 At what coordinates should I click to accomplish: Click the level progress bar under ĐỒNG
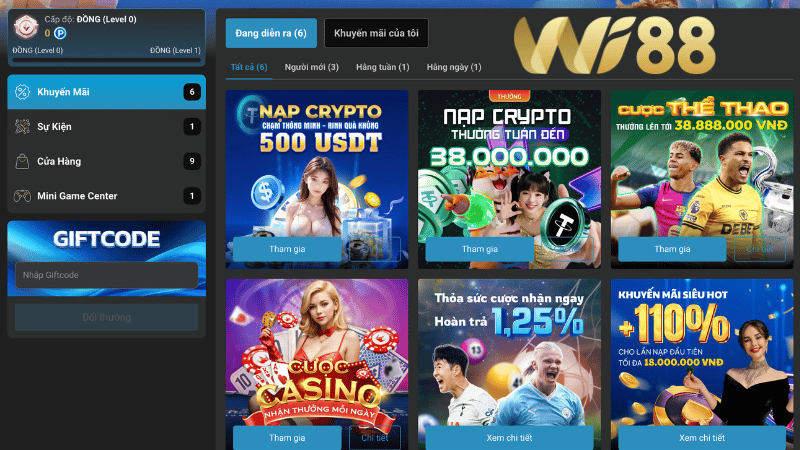coord(107,60)
